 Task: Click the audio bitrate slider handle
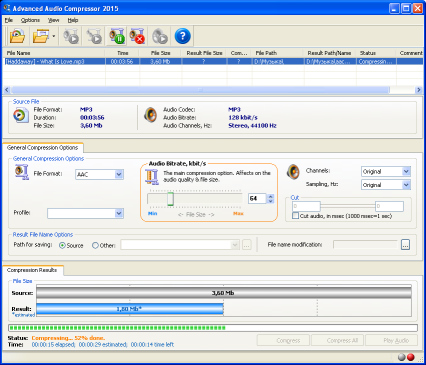coord(170,198)
